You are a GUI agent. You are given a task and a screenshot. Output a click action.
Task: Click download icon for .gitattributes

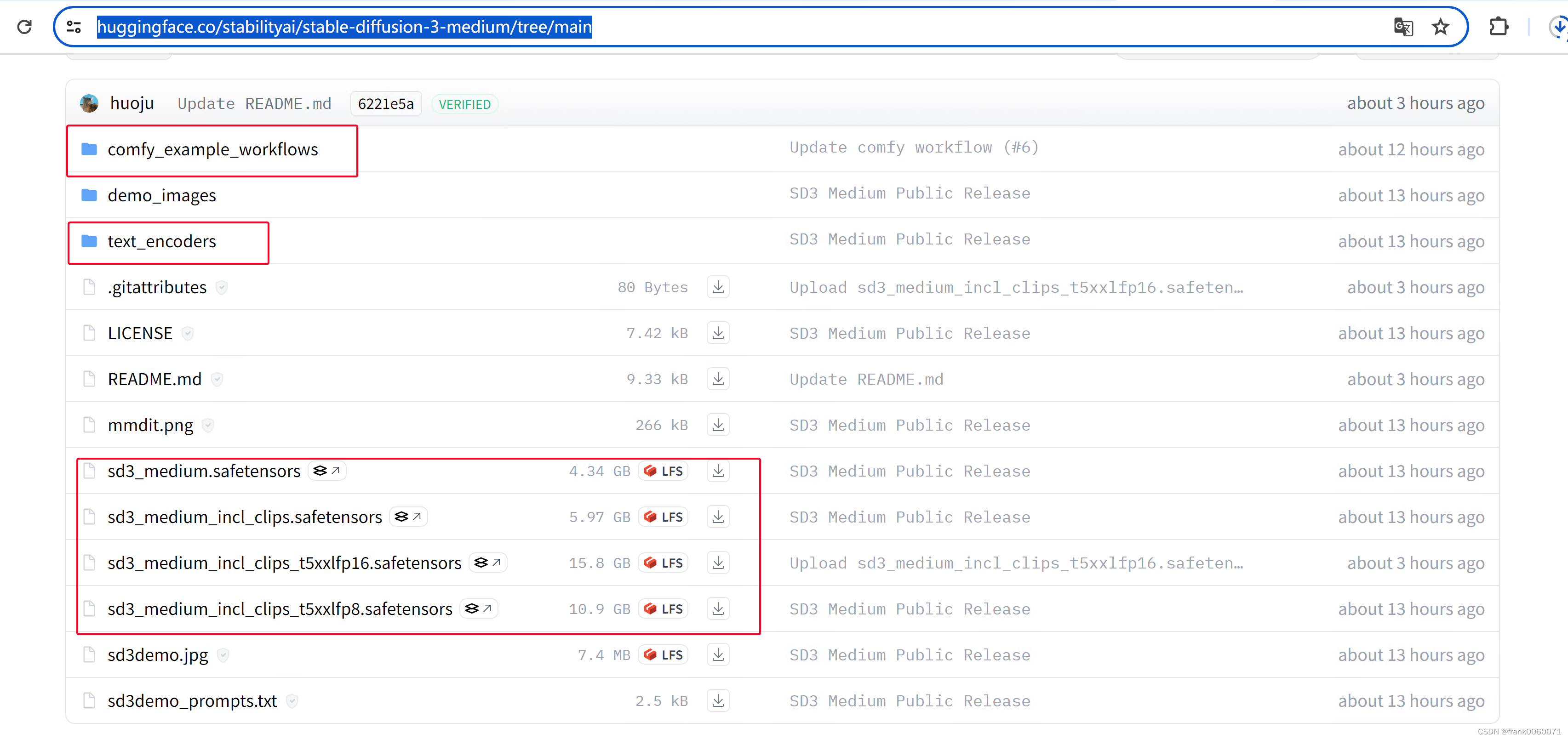click(718, 287)
